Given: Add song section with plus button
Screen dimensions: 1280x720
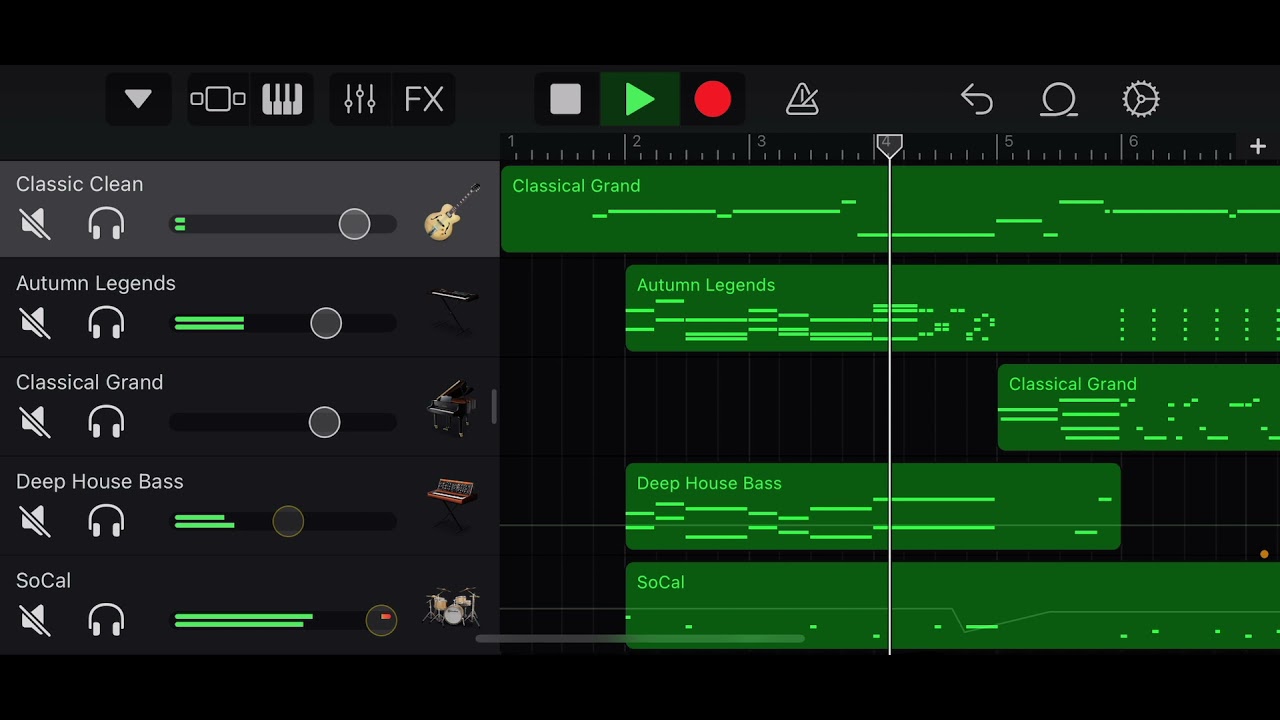Looking at the screenshot, I should [1257, 147].
